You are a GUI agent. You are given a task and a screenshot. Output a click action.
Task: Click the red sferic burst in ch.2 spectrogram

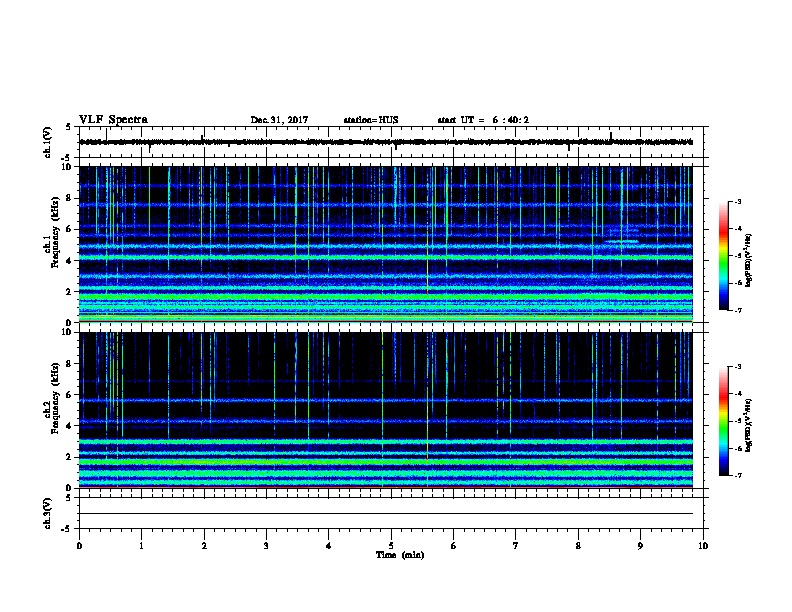point(427,456)
